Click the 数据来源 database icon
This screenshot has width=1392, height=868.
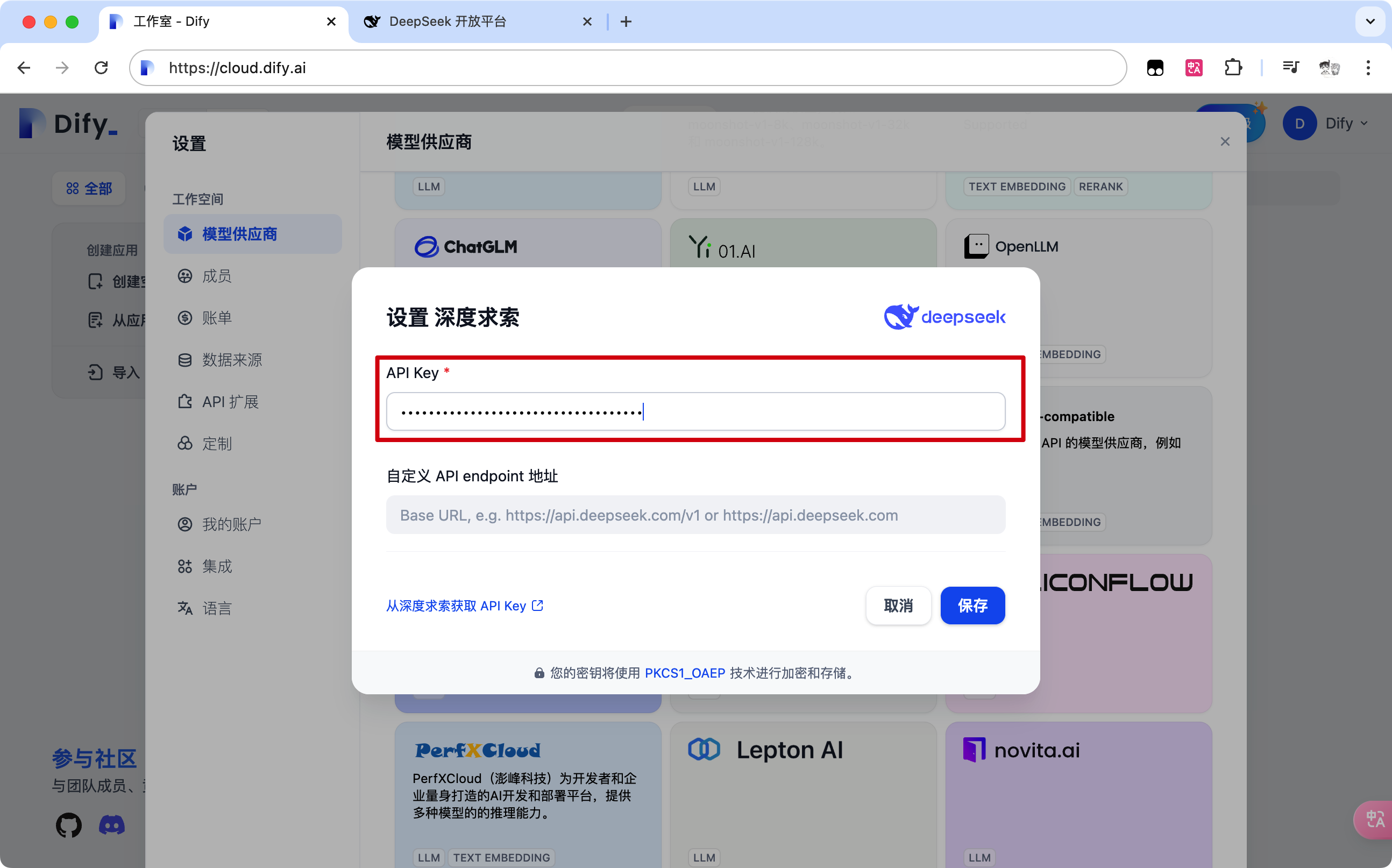coord(185,360)
